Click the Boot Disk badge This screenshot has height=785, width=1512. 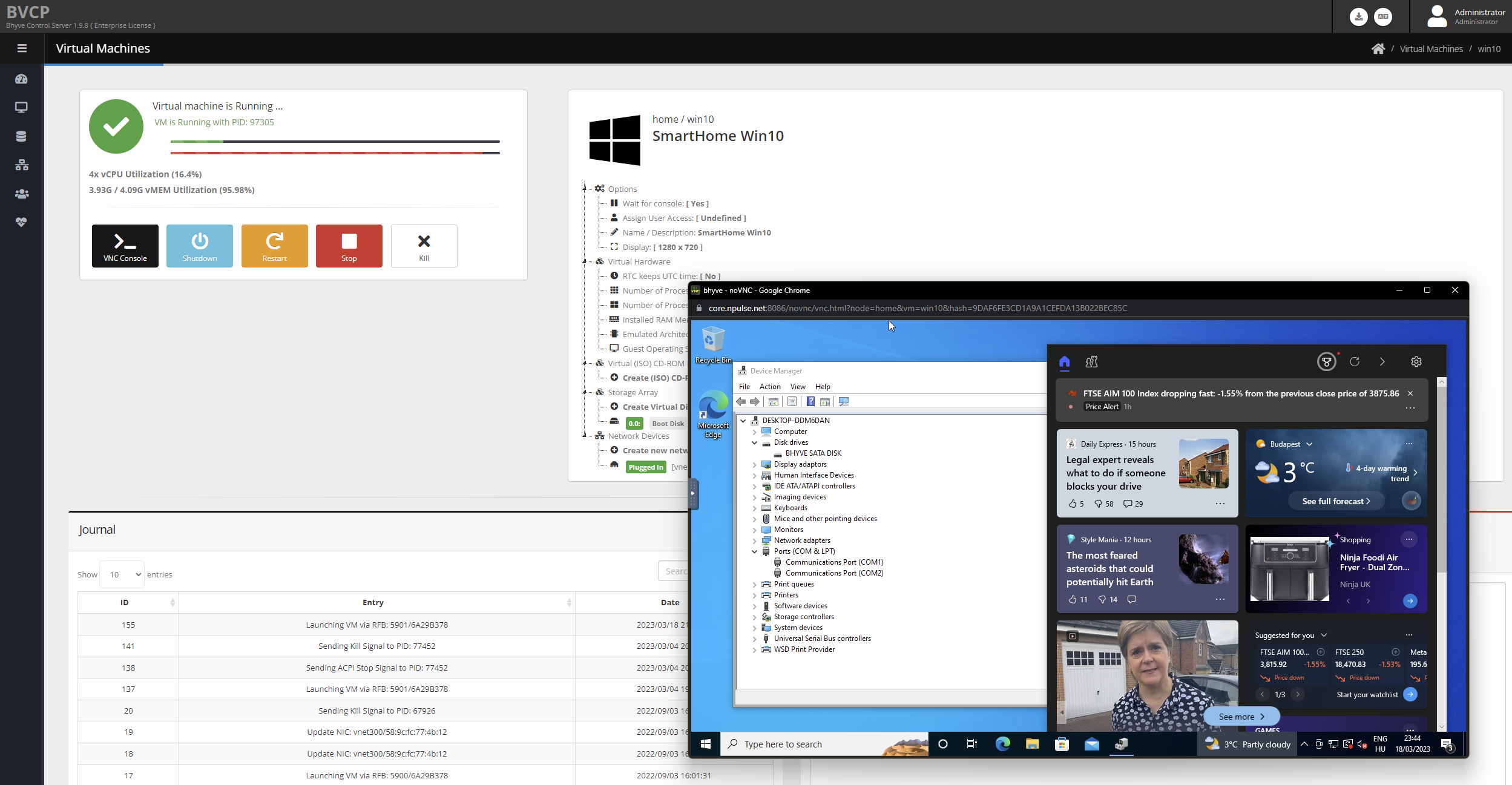[668, 424]
